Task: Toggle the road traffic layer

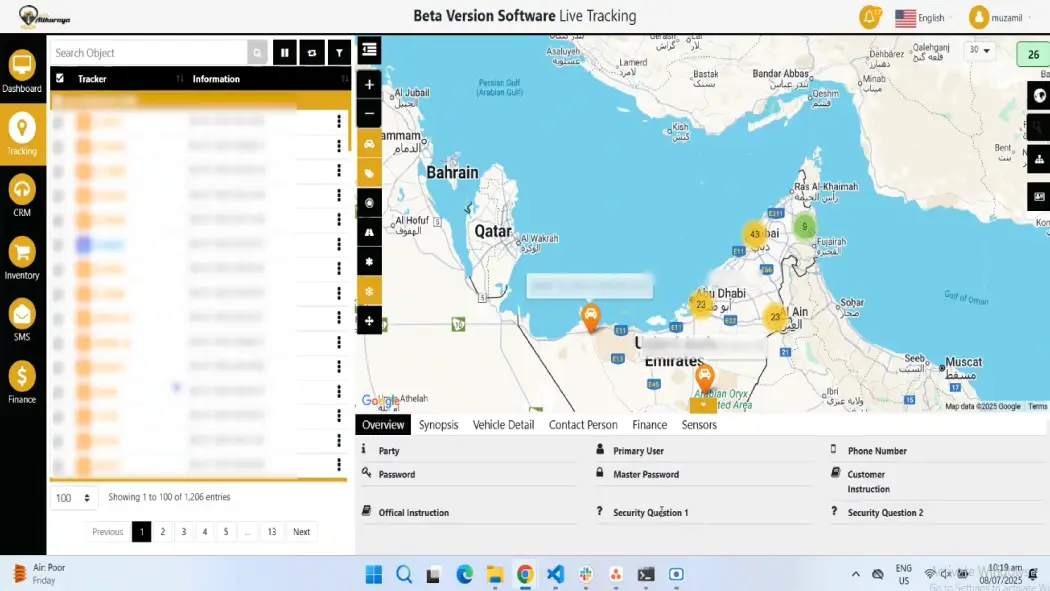Action: pyautogui.click(x=369, y=232)
